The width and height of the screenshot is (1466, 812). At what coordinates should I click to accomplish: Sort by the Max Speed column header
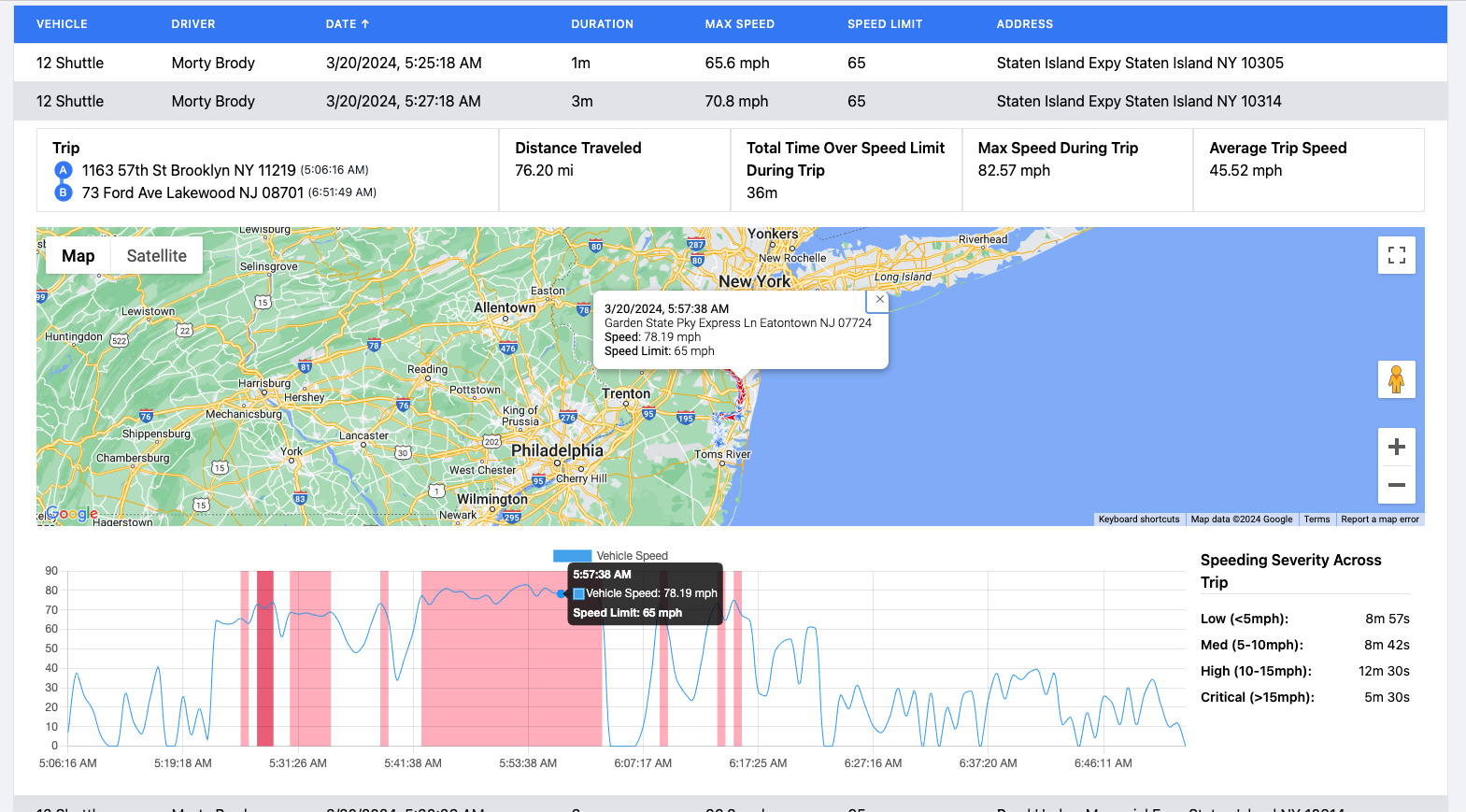pyautogui.click(x=739, y=24)
